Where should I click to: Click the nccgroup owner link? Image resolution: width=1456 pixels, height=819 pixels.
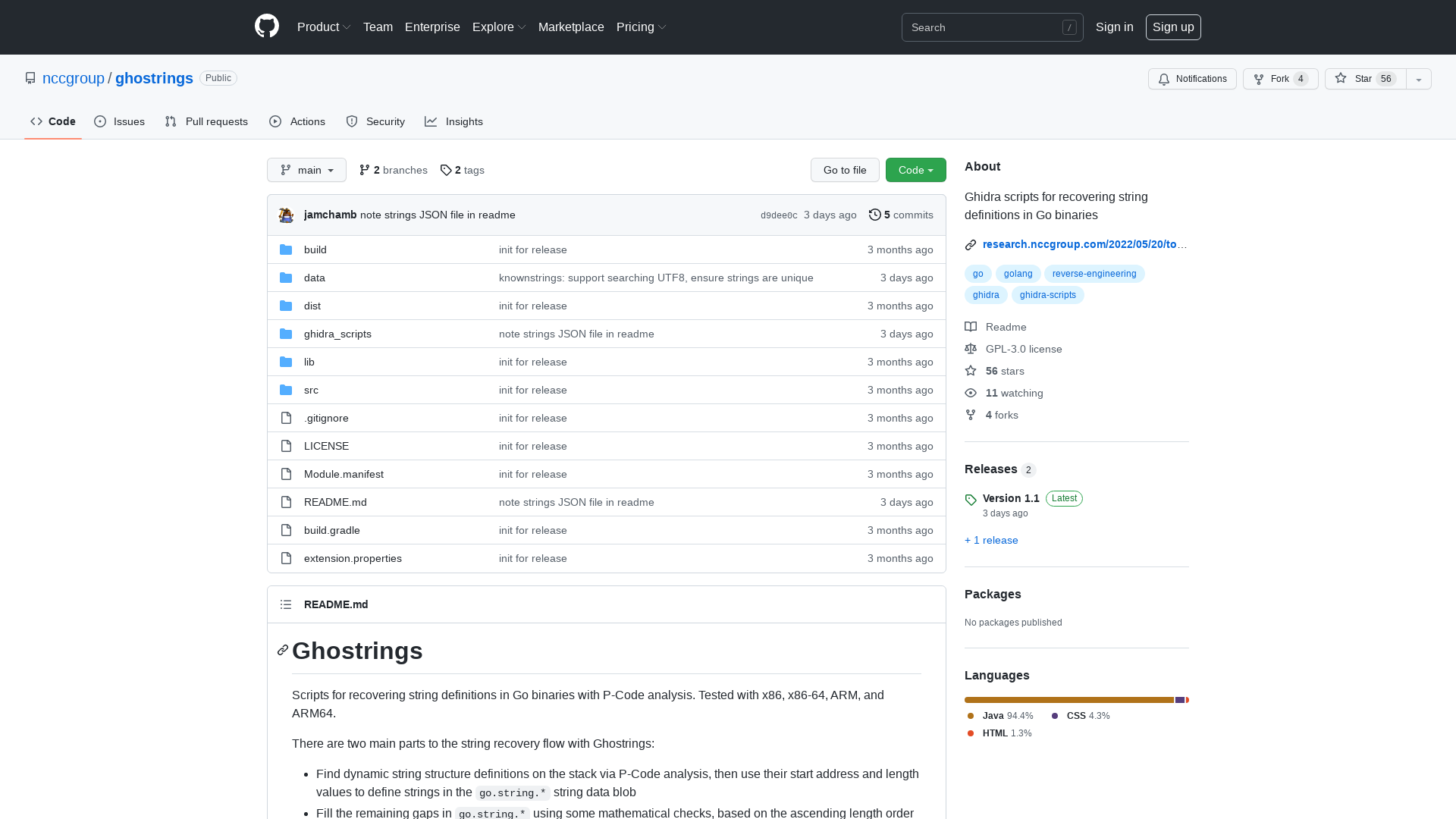point(74,78)
